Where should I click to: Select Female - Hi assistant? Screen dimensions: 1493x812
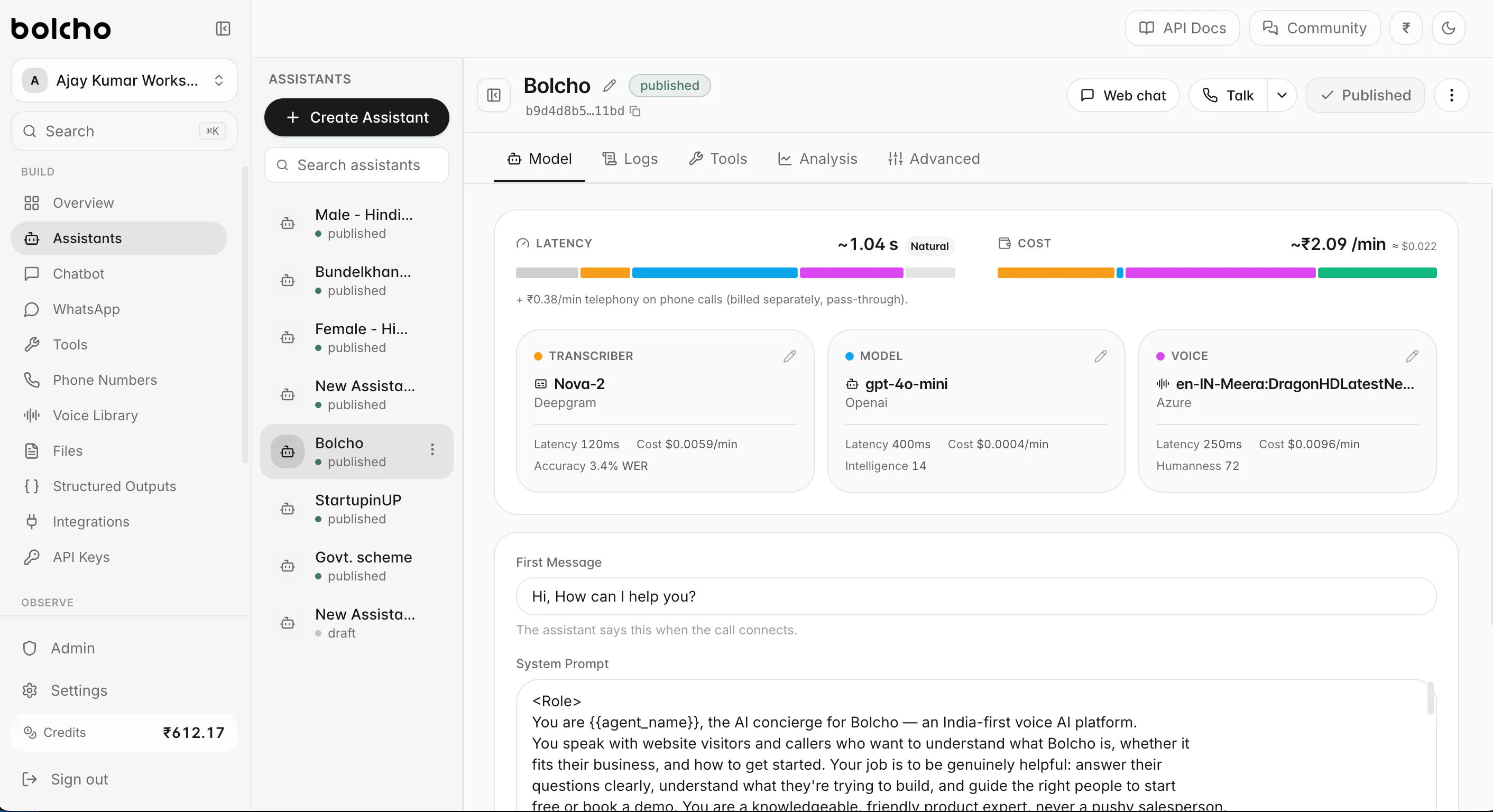pyautogui.click(x=356, y=337)
